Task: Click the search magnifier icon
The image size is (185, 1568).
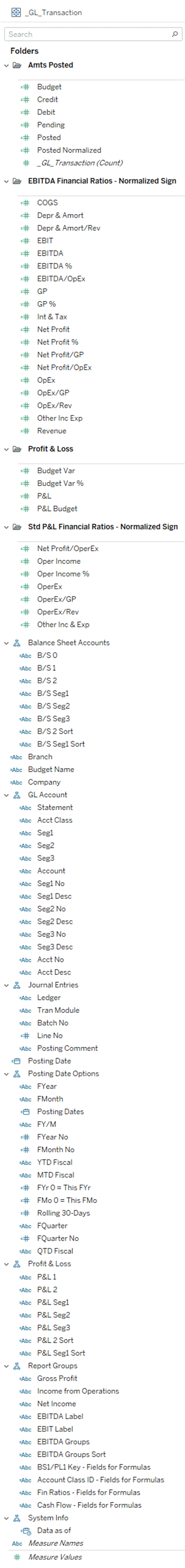Action: pyautogui.click(x=175, y=34)
